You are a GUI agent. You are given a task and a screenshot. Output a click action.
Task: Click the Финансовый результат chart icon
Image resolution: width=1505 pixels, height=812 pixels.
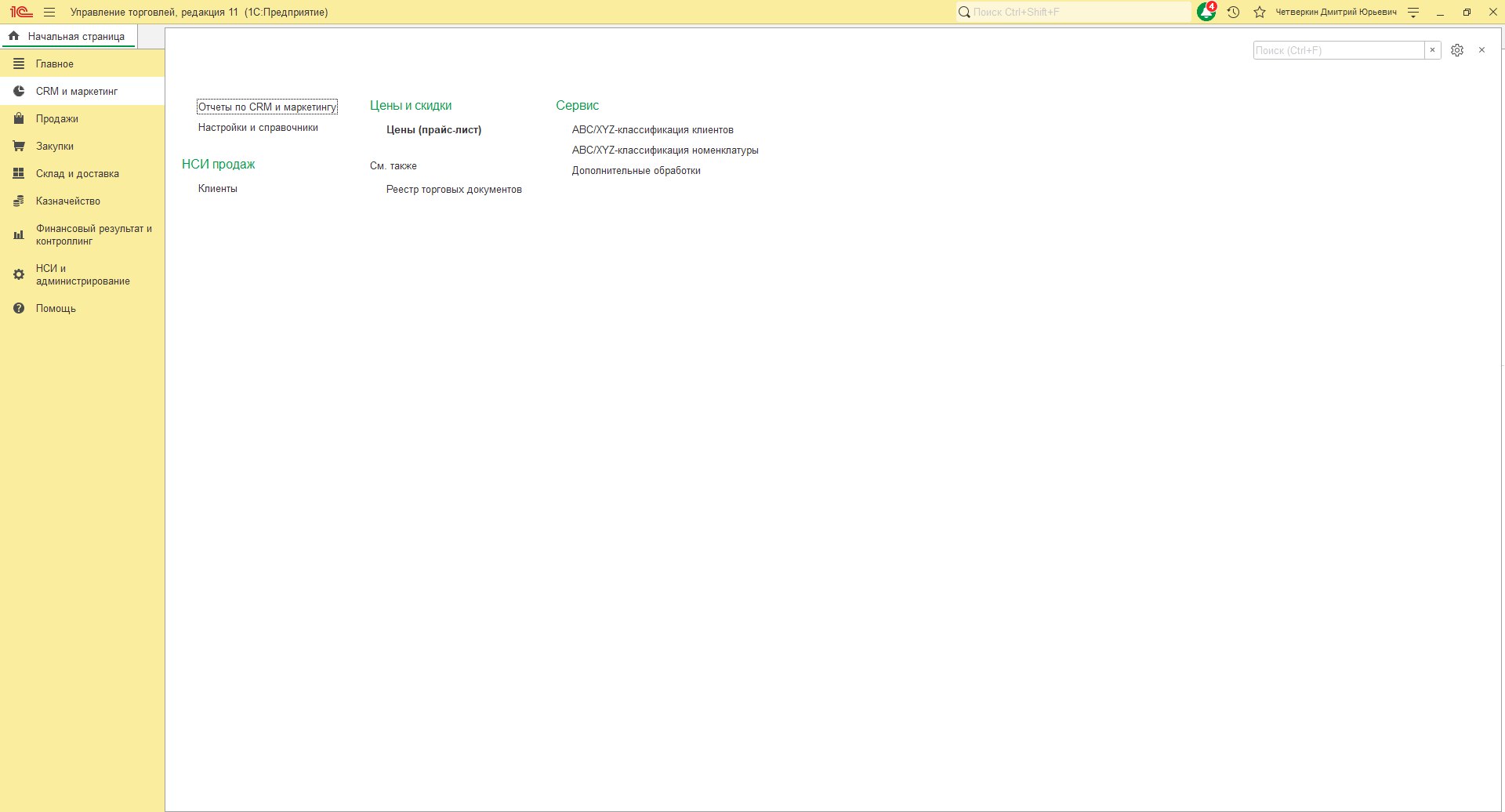(19, 234)
